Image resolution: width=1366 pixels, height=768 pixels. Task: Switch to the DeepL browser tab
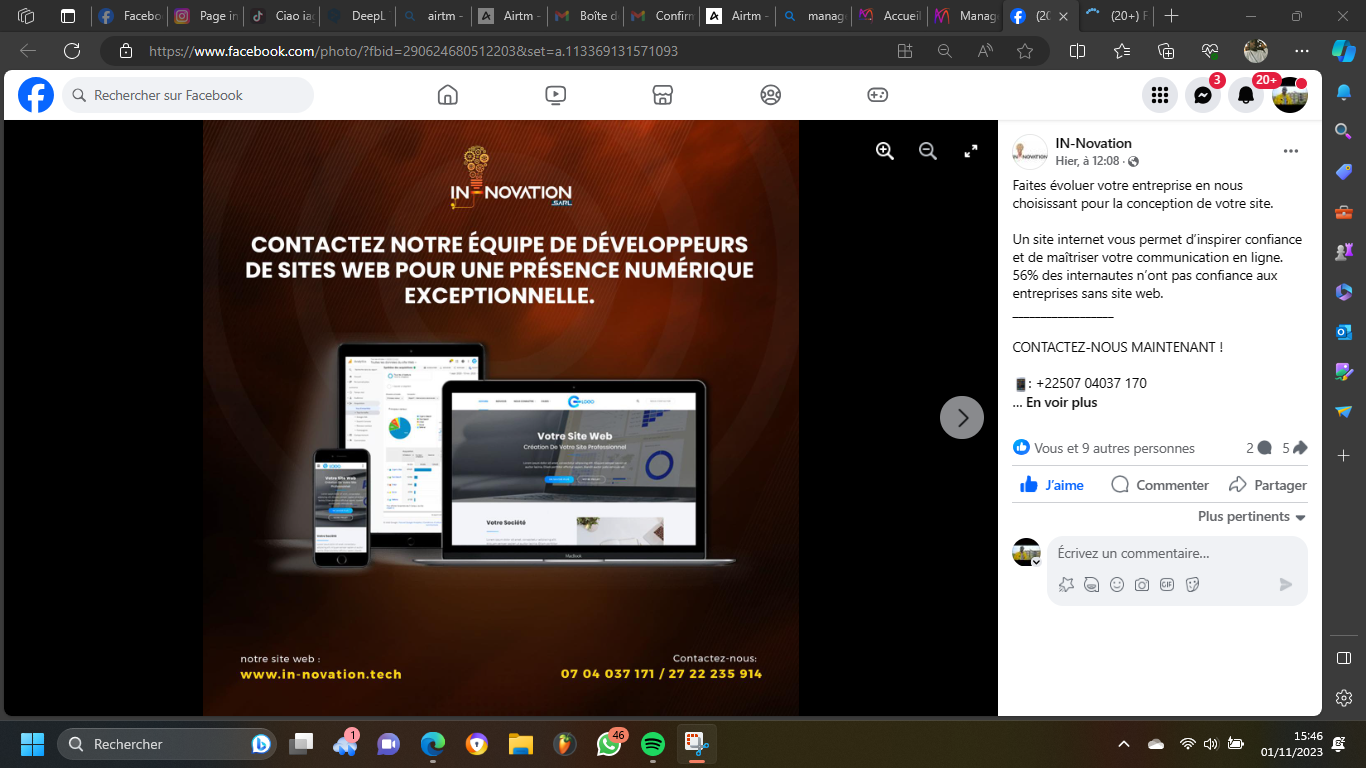(x=355, y=16)
